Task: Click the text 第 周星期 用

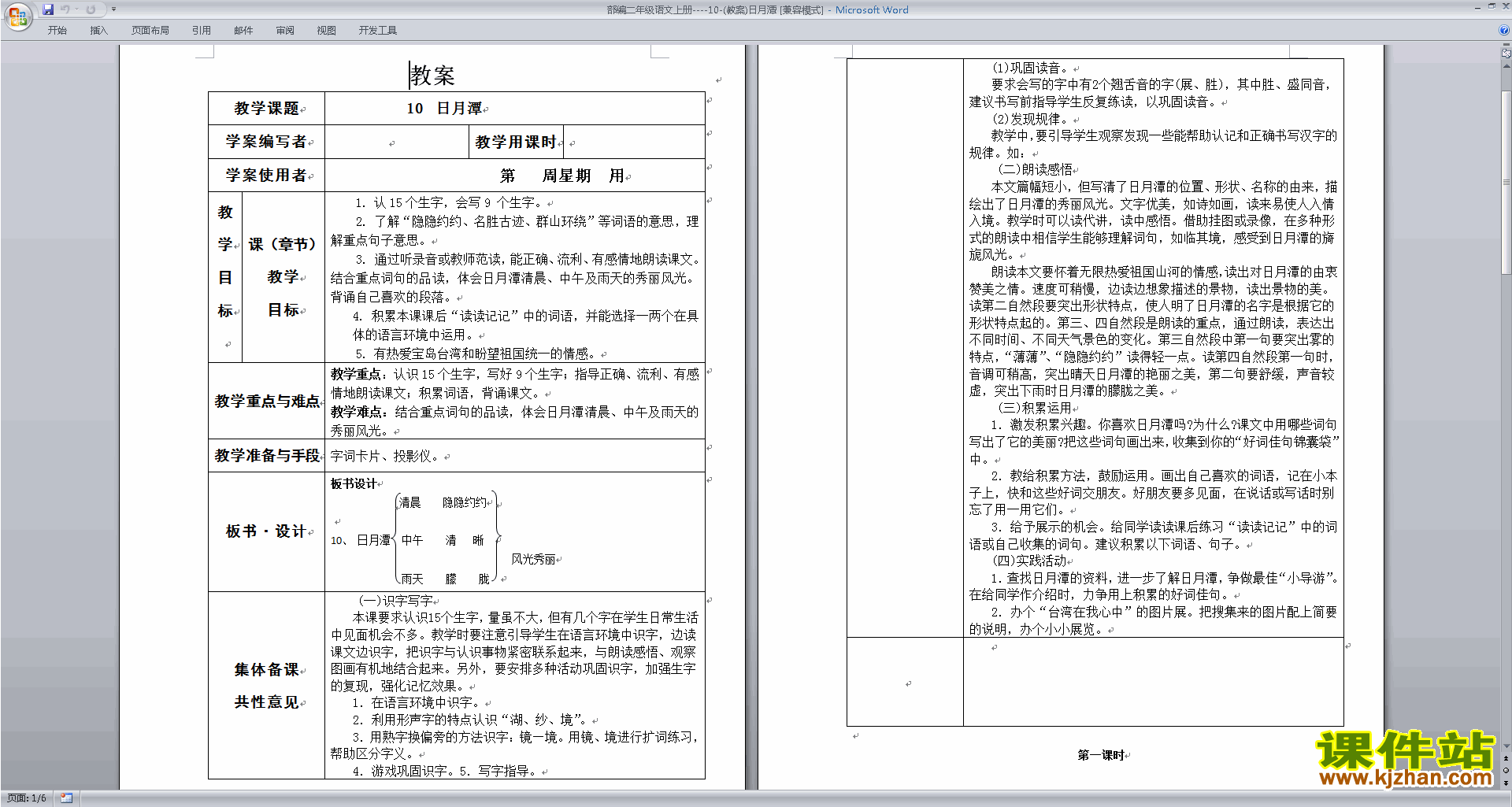Action: [x=562, y=176]
